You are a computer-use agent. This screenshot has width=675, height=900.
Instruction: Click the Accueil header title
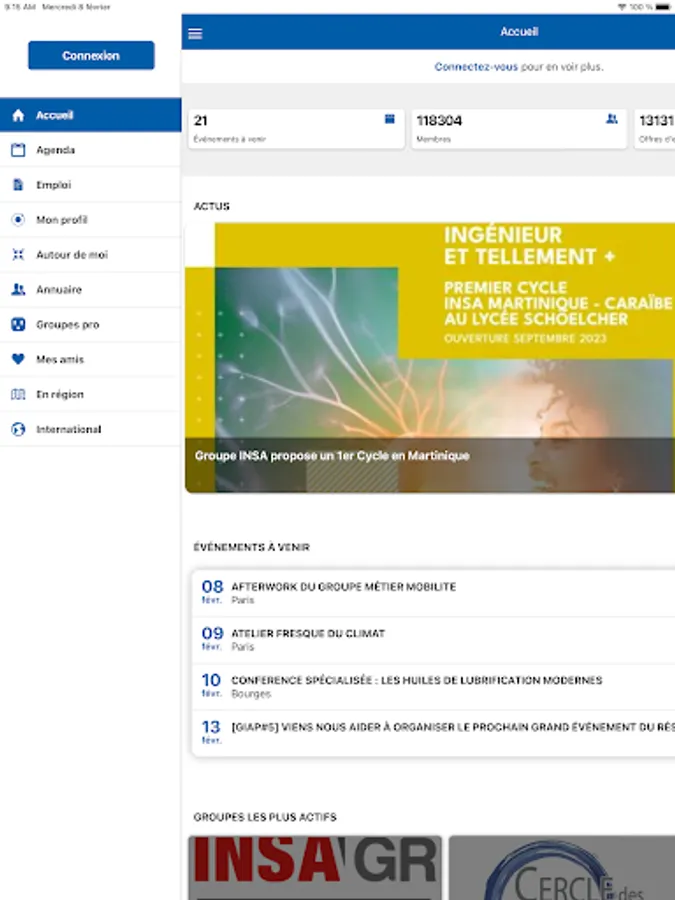click(519, 32)
